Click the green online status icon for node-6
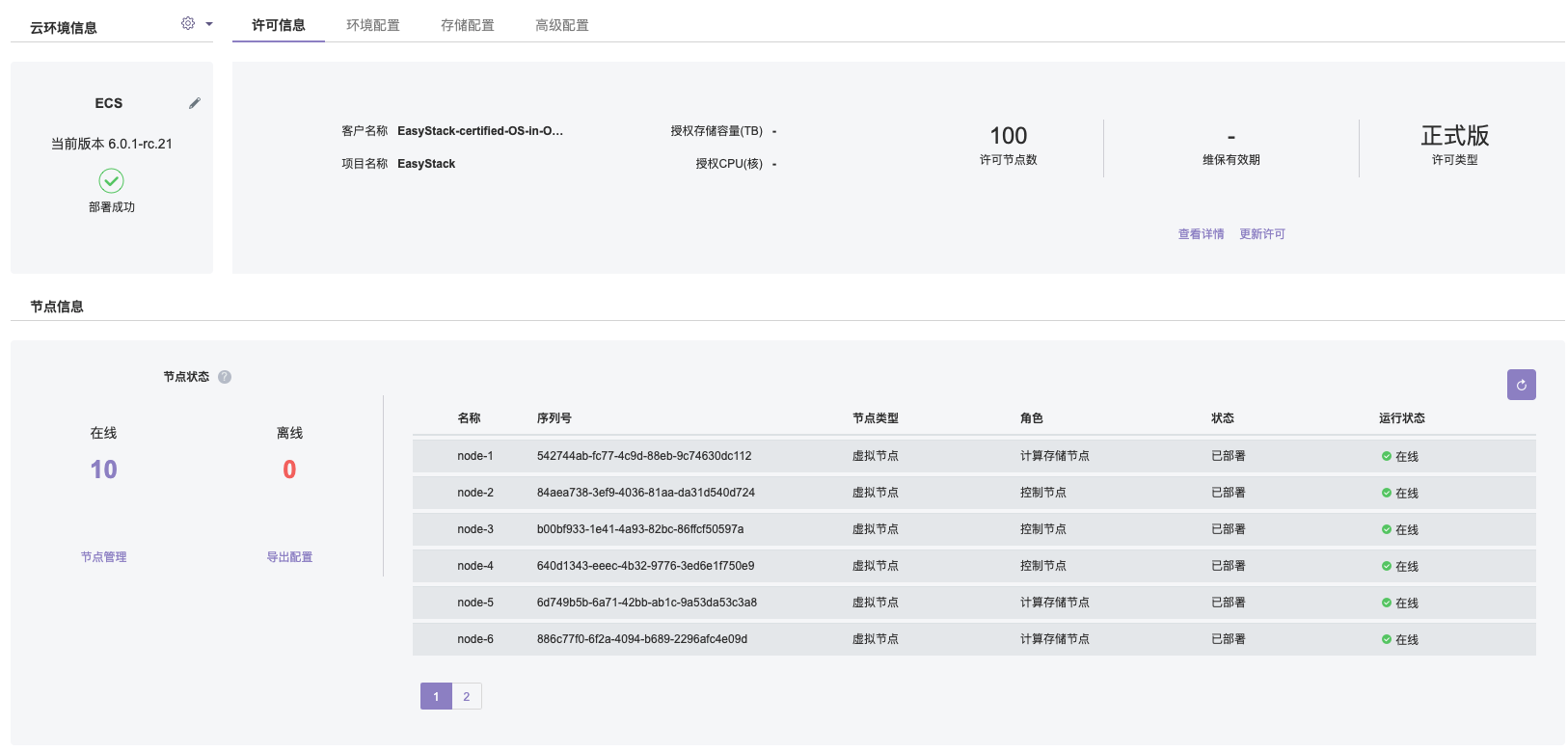Screen dimensions: 1568x751 [x=1386, y=639]
